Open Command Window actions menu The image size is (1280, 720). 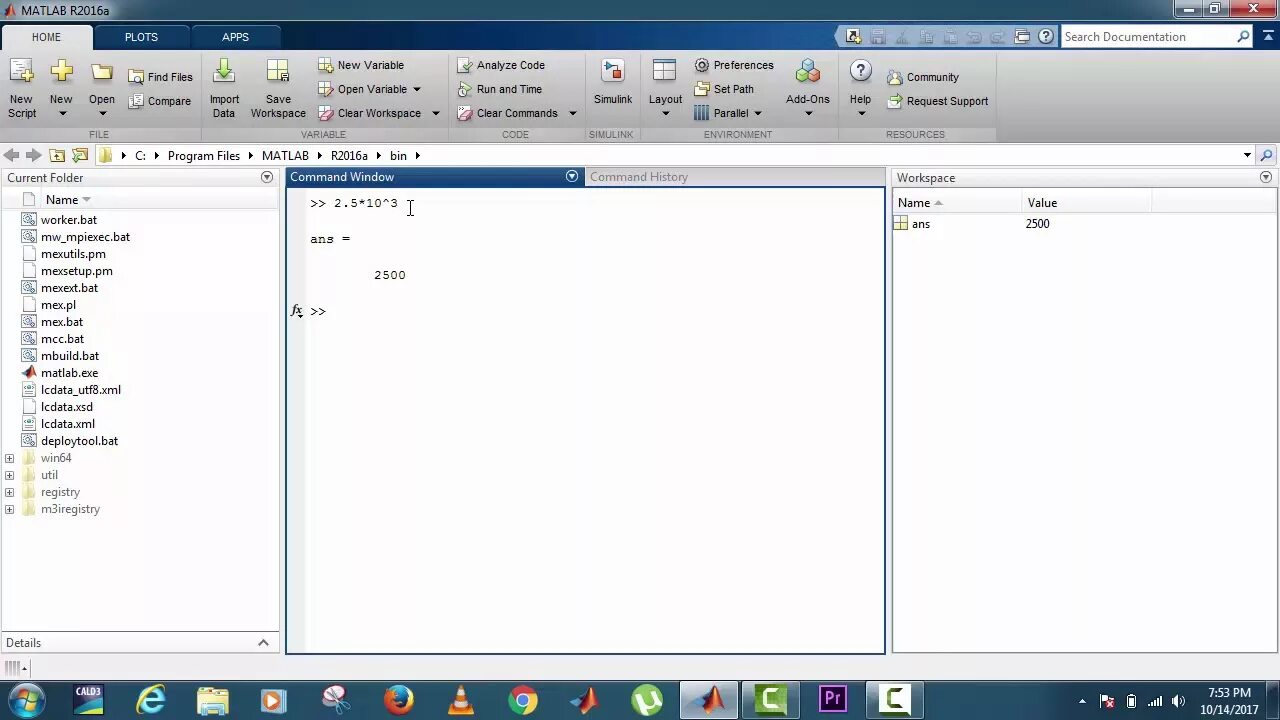click(x=572, y=176)
